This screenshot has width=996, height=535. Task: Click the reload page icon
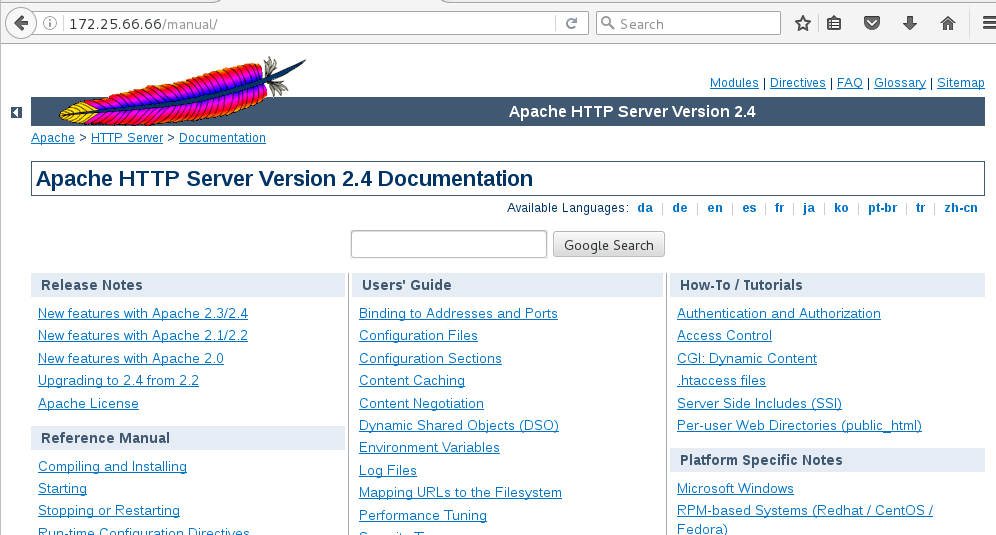point(572,24)
